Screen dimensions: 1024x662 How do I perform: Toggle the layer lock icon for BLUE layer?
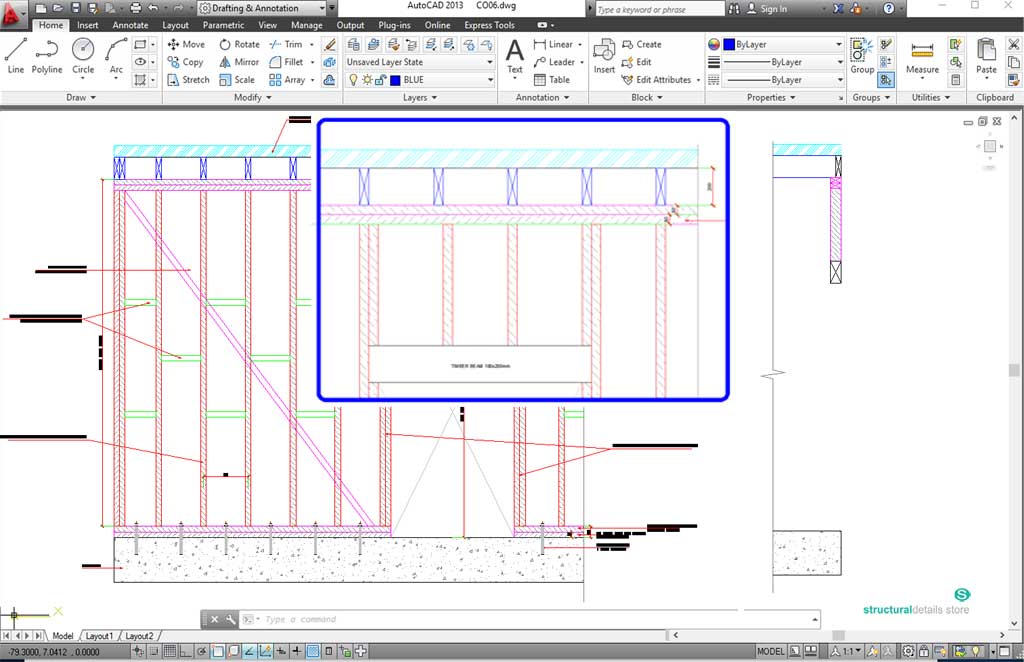click(x=381, y=80)
